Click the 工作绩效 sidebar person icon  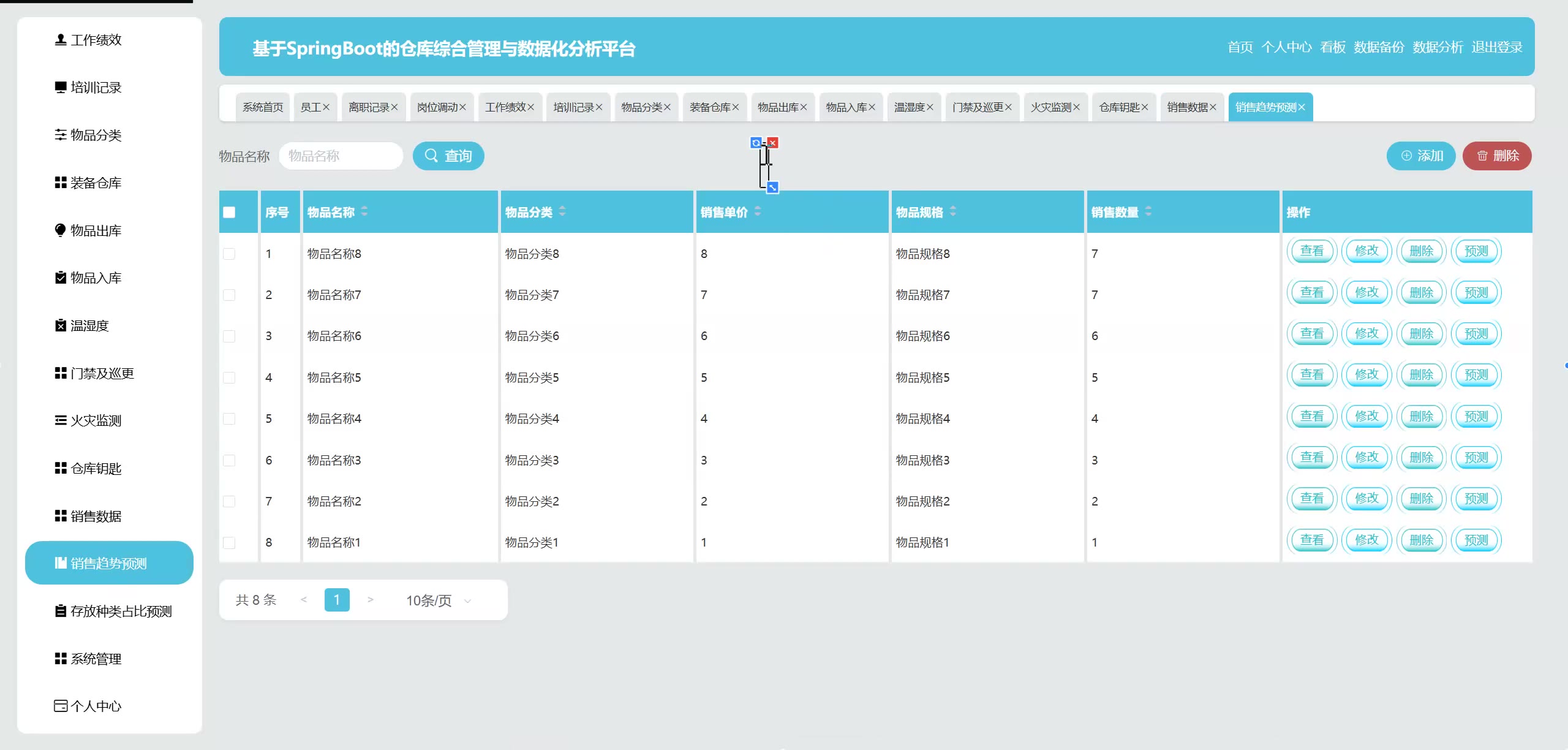60,40
